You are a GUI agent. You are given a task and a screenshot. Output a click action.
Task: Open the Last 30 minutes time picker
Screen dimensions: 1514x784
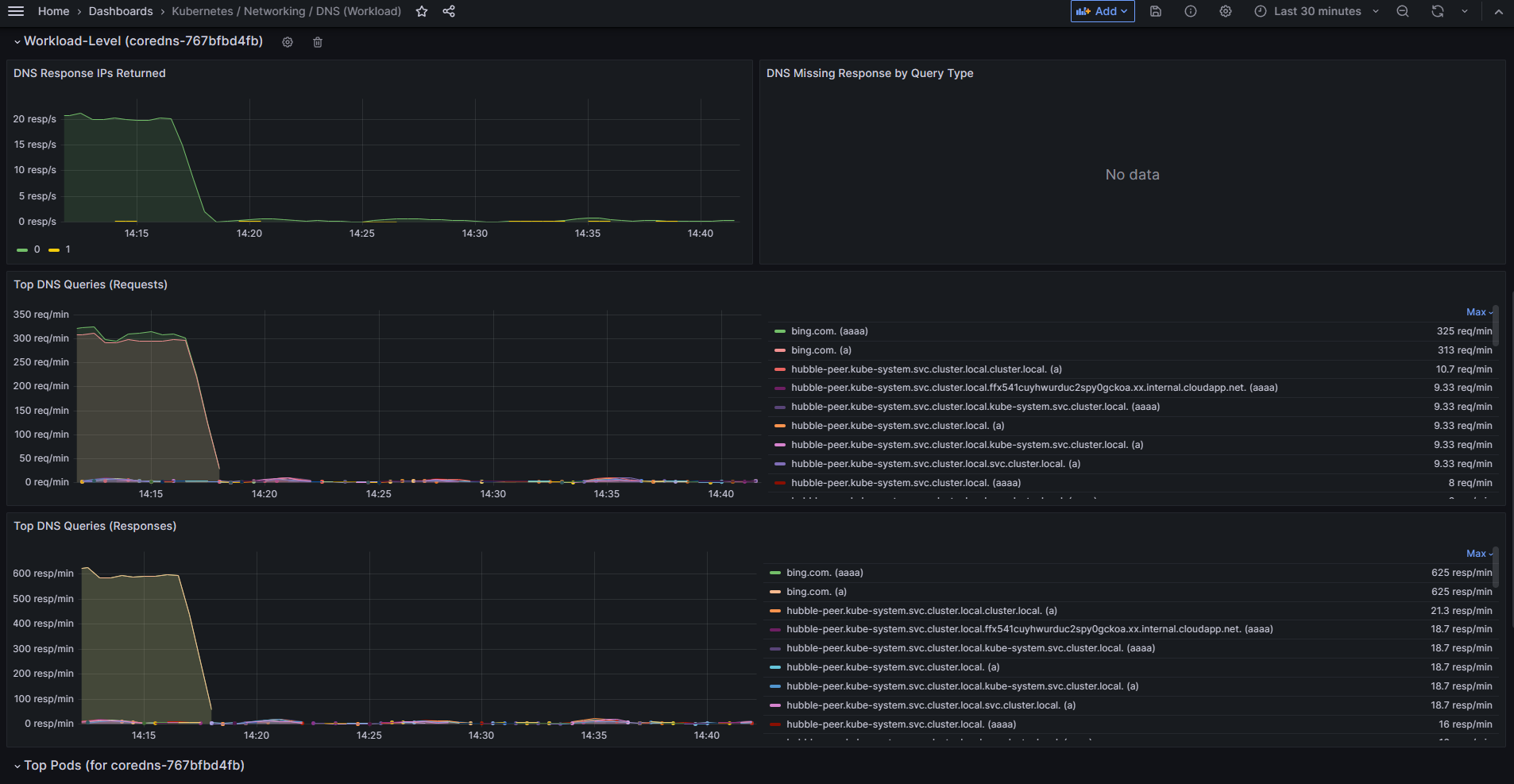(x=1316, y=11)
